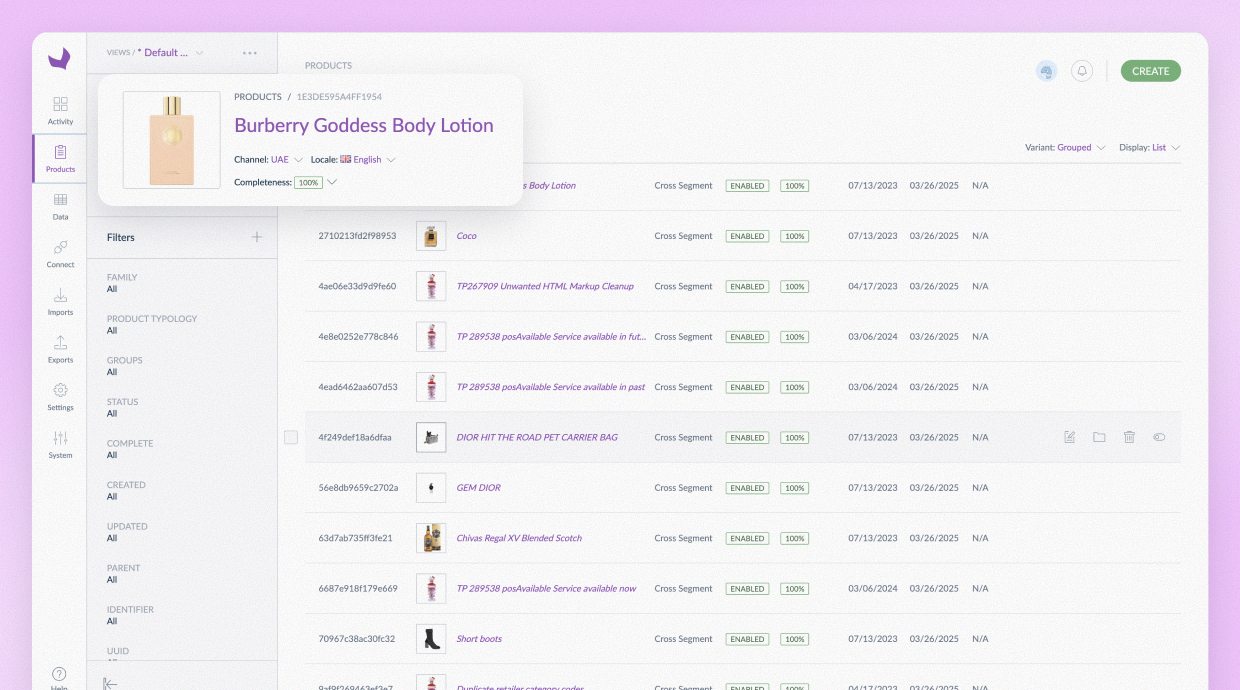Open the Display List dropdown
The image size is (1240, 690).
click(1150, 147)
